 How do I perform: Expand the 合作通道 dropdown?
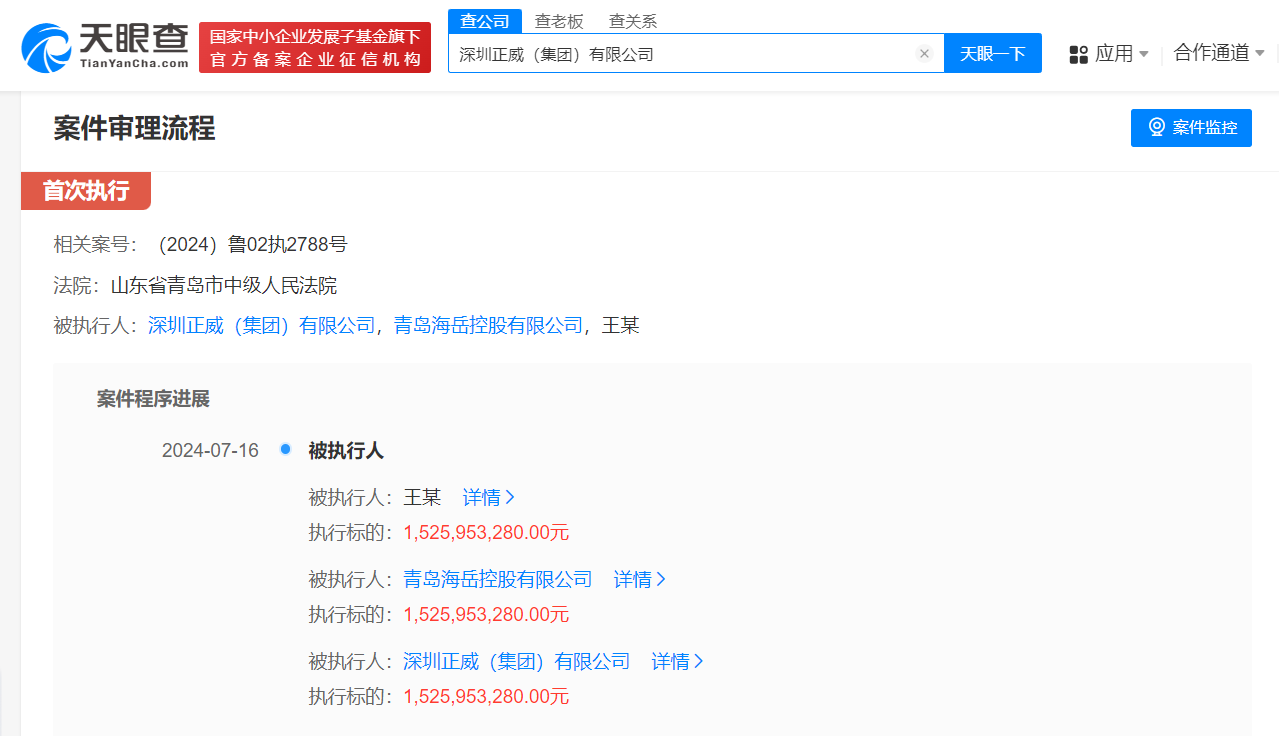click(x=1217, y=54)
